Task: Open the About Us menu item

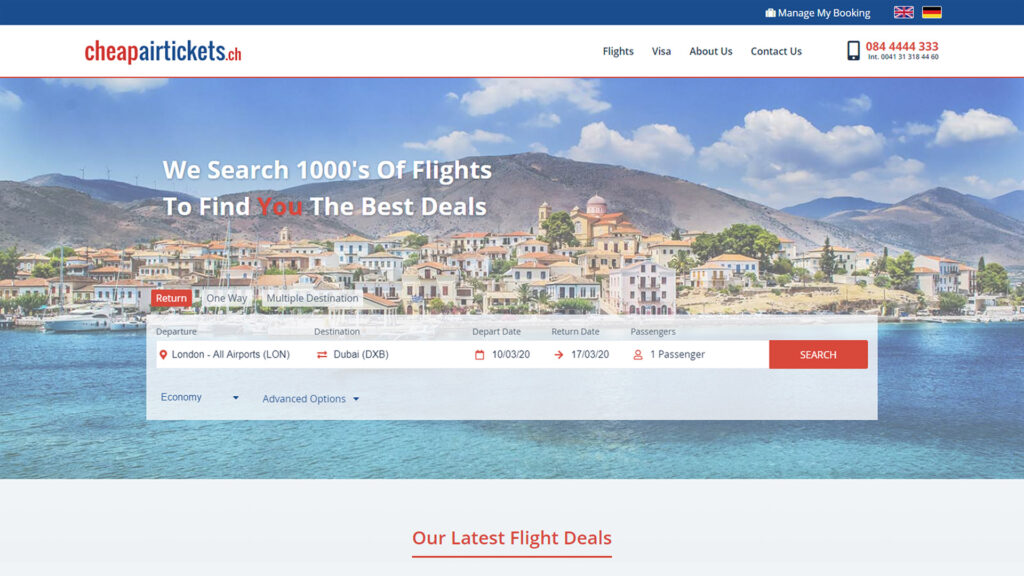Action: click(711, 51)
